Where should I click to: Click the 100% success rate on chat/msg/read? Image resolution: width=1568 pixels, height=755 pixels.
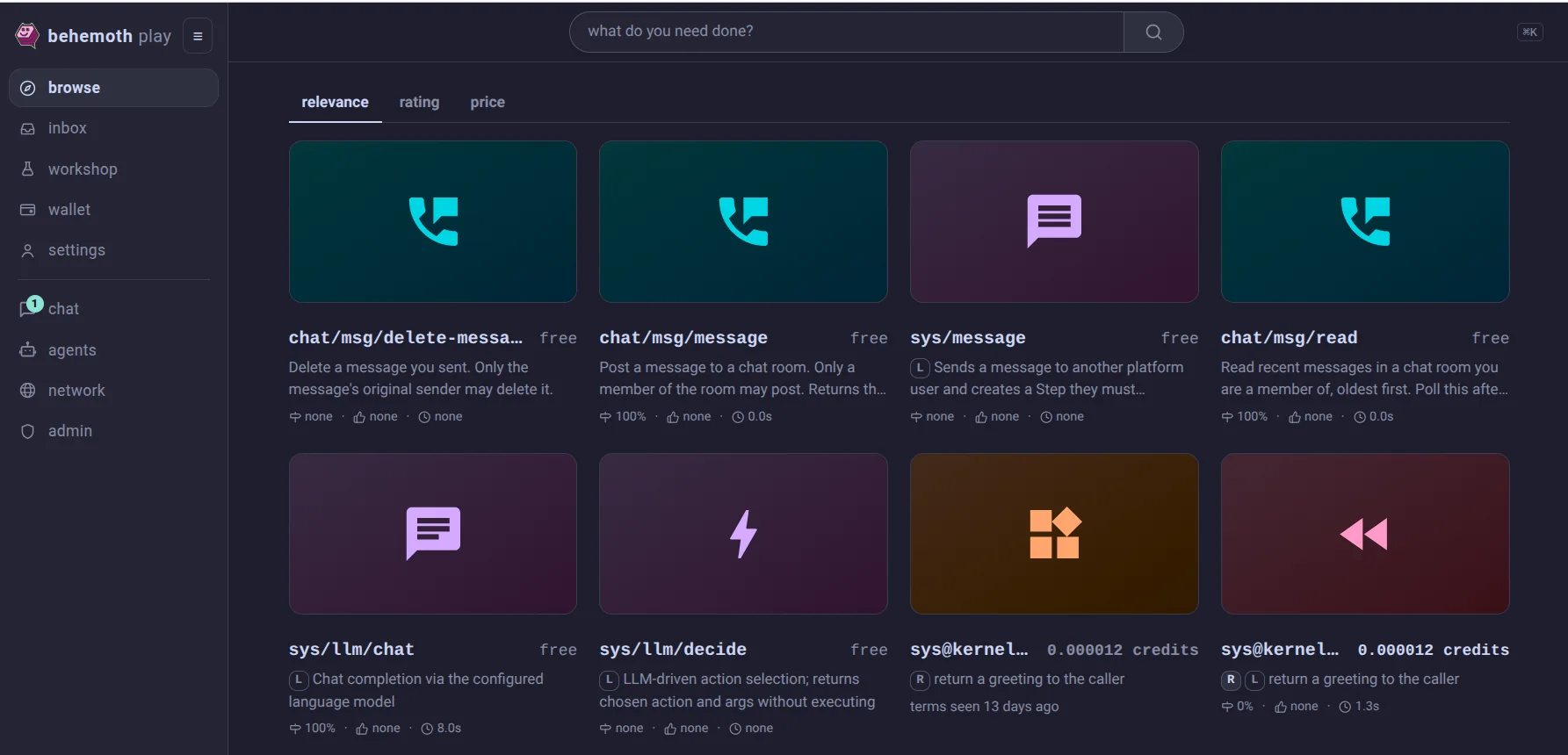tap(1245, 417)
